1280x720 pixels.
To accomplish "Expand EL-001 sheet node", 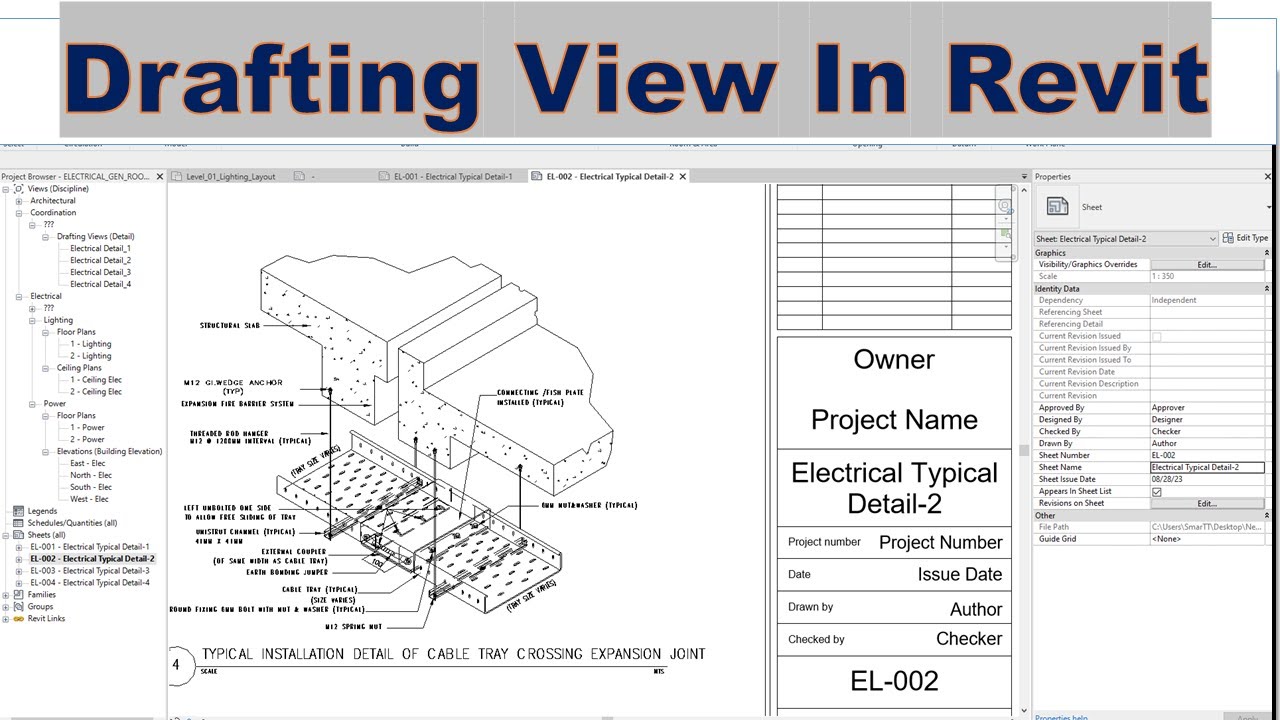I will pos(19,547).
